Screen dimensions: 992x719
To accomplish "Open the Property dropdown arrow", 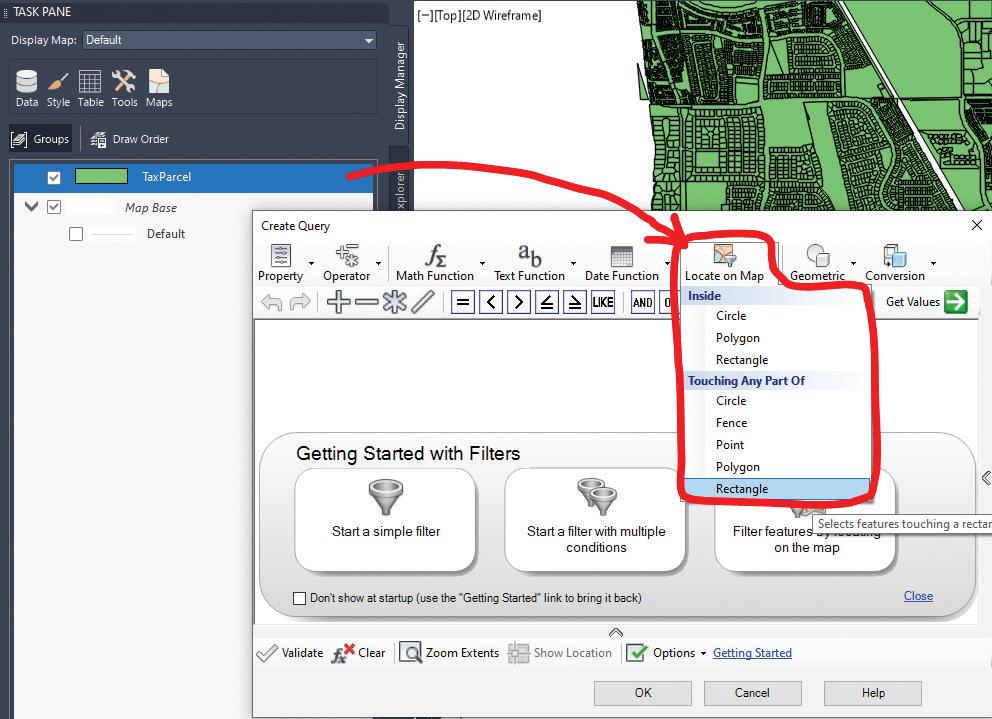I will 311,263.
